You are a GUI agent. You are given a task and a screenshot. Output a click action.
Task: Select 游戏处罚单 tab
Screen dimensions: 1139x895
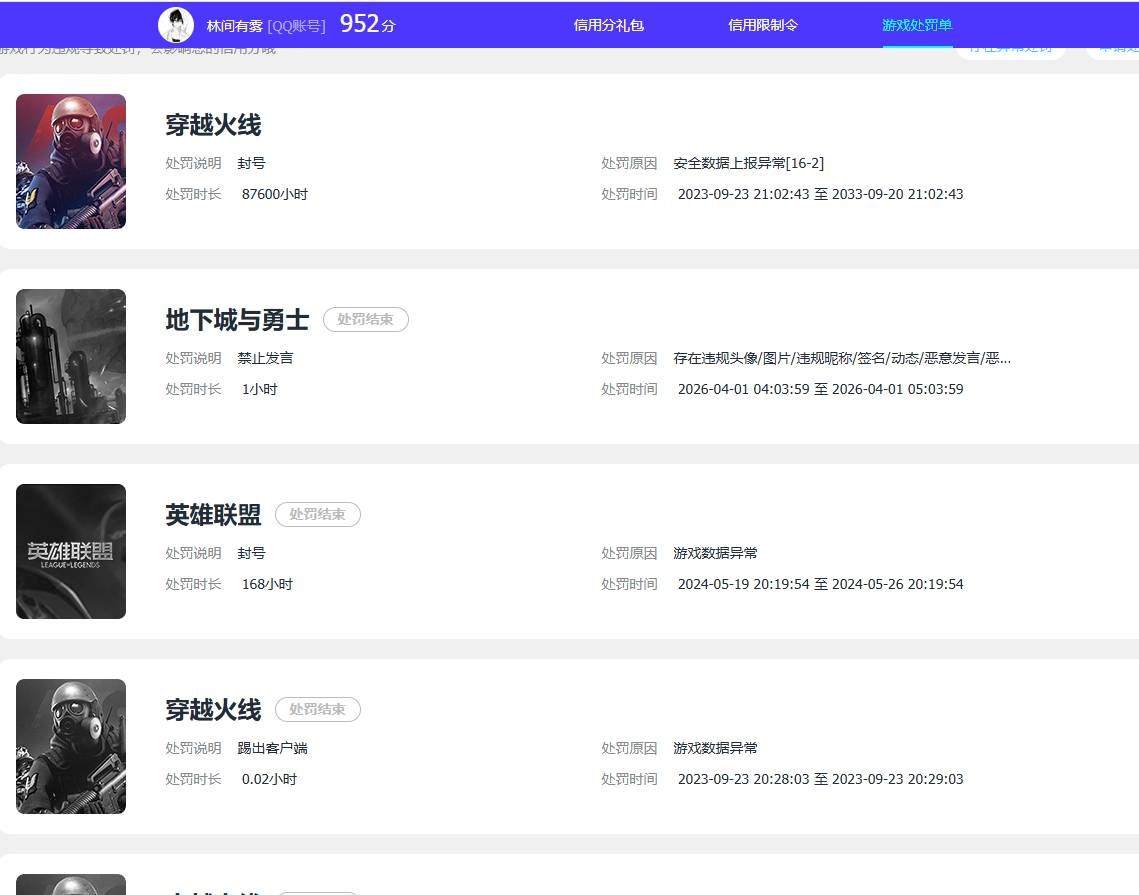pos(917,25)
